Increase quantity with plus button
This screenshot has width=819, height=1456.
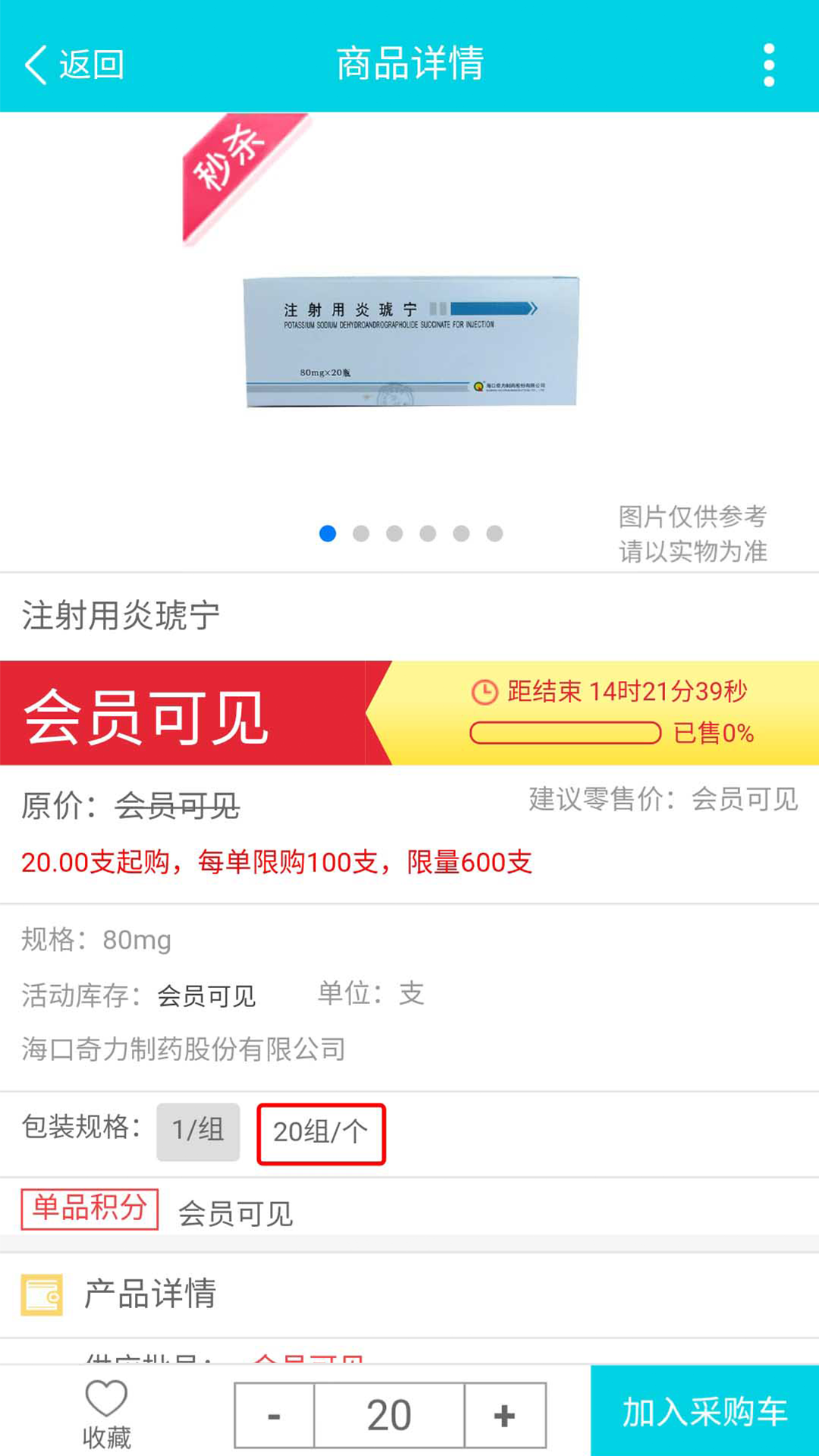tap(505, 1415)
